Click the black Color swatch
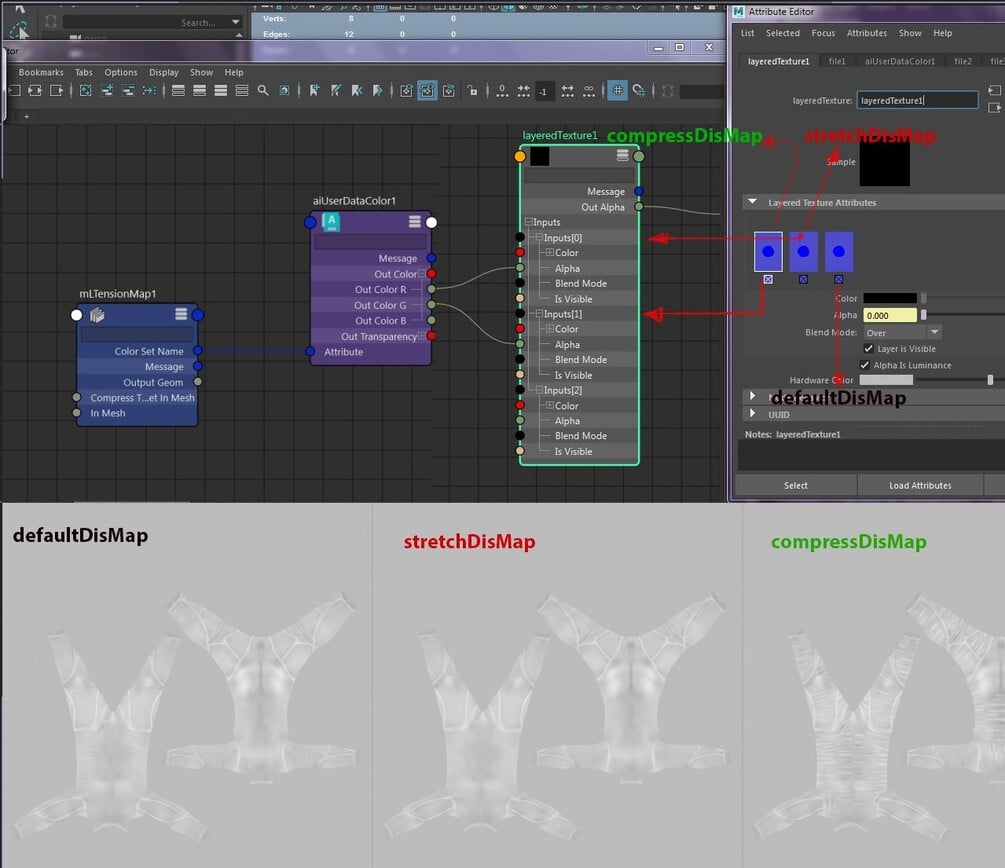1005x868 pixels. [890, 298]
